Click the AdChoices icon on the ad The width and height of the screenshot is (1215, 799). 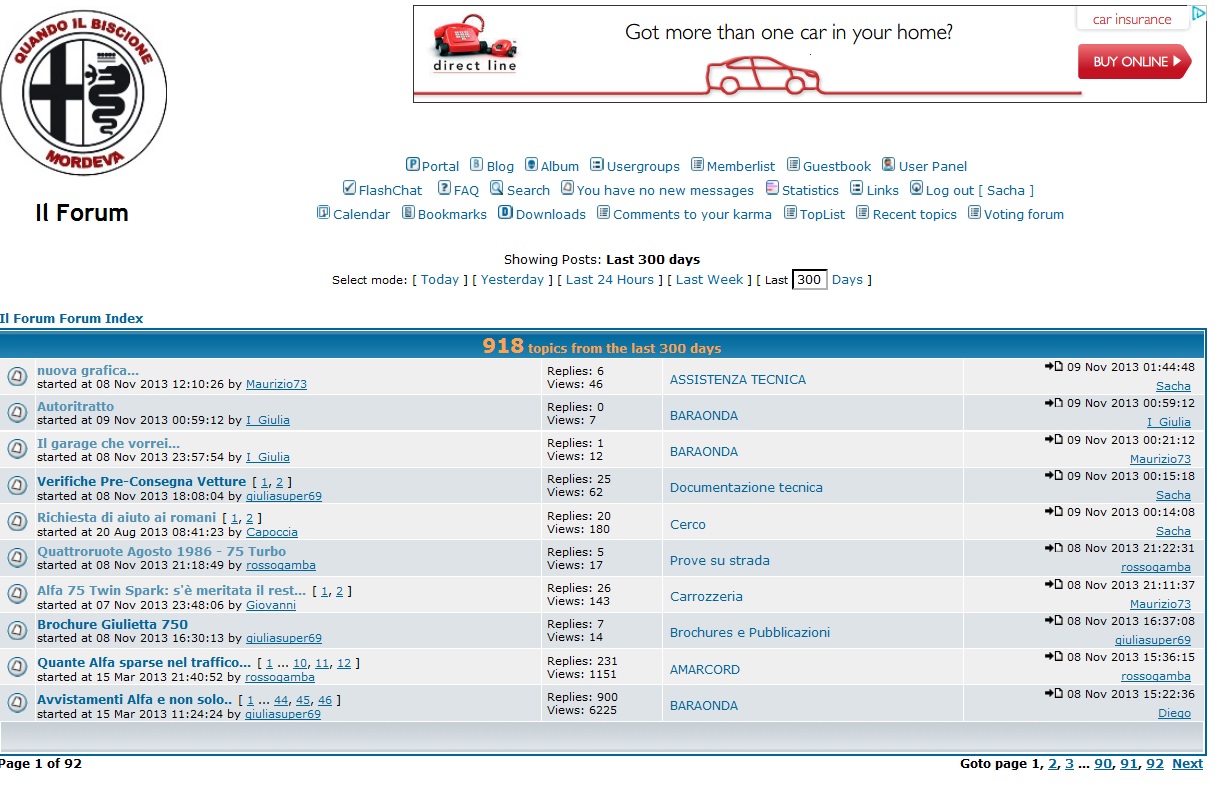[x=1198, y=15]
